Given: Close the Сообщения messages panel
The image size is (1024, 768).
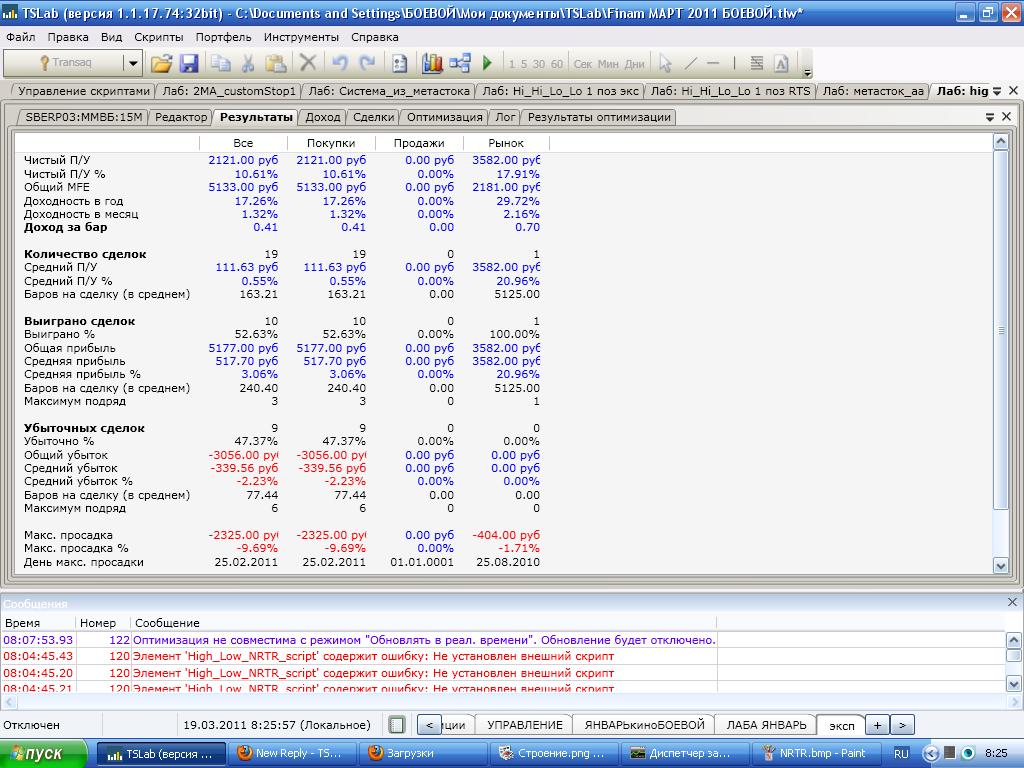Looking at the screenshot, I should coord(1012,602).
